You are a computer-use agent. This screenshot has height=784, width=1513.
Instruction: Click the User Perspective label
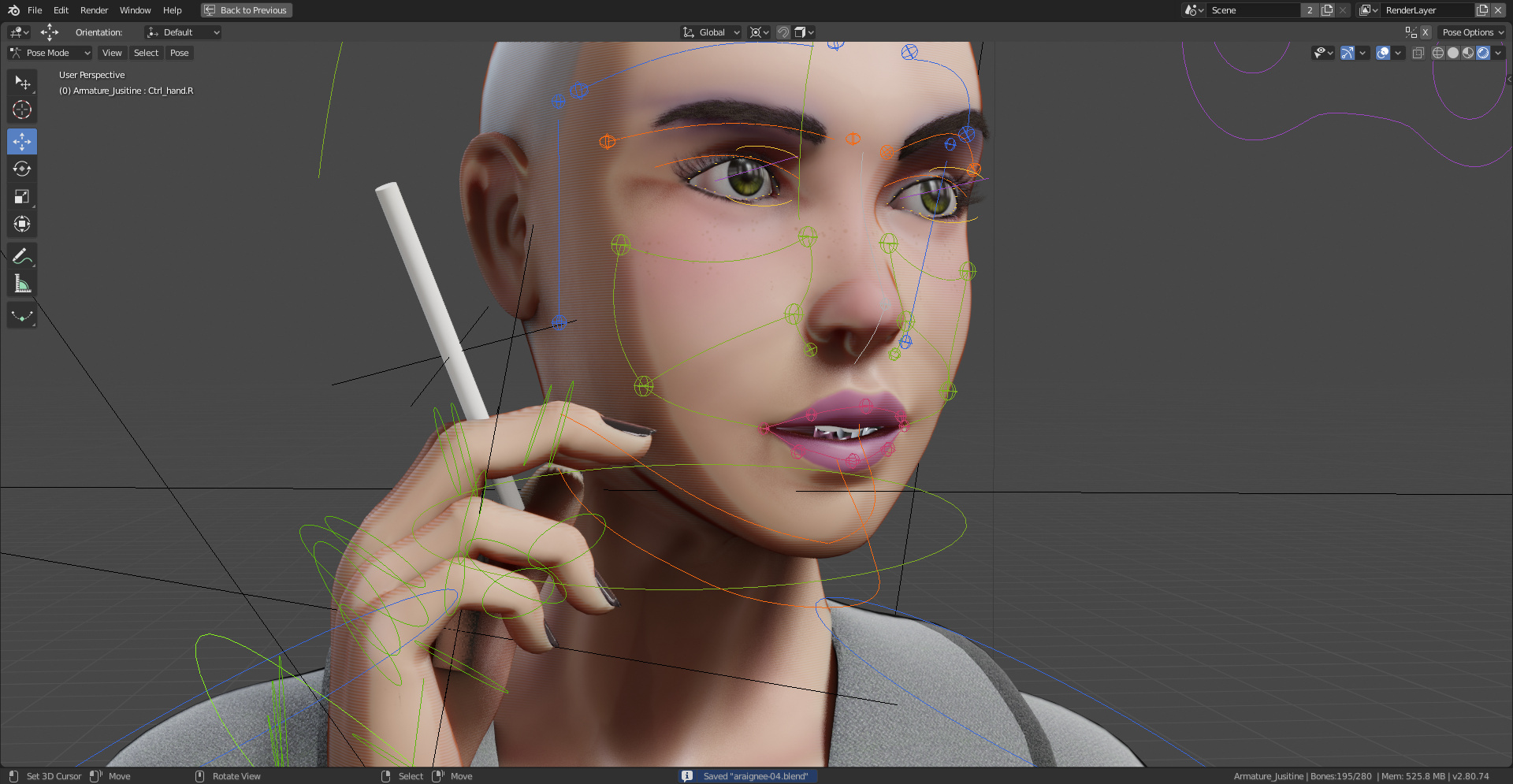92,75
